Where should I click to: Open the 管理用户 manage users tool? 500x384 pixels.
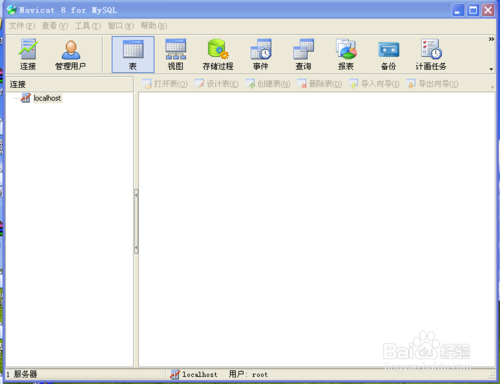pyautogui.click(x=71, y=55)
